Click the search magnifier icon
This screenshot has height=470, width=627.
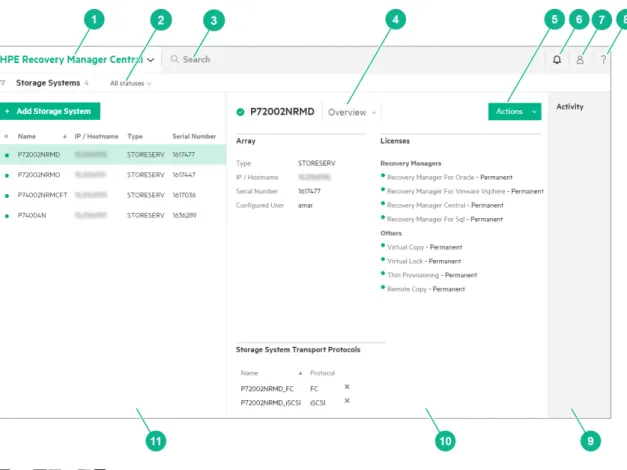tap(174, 59)
